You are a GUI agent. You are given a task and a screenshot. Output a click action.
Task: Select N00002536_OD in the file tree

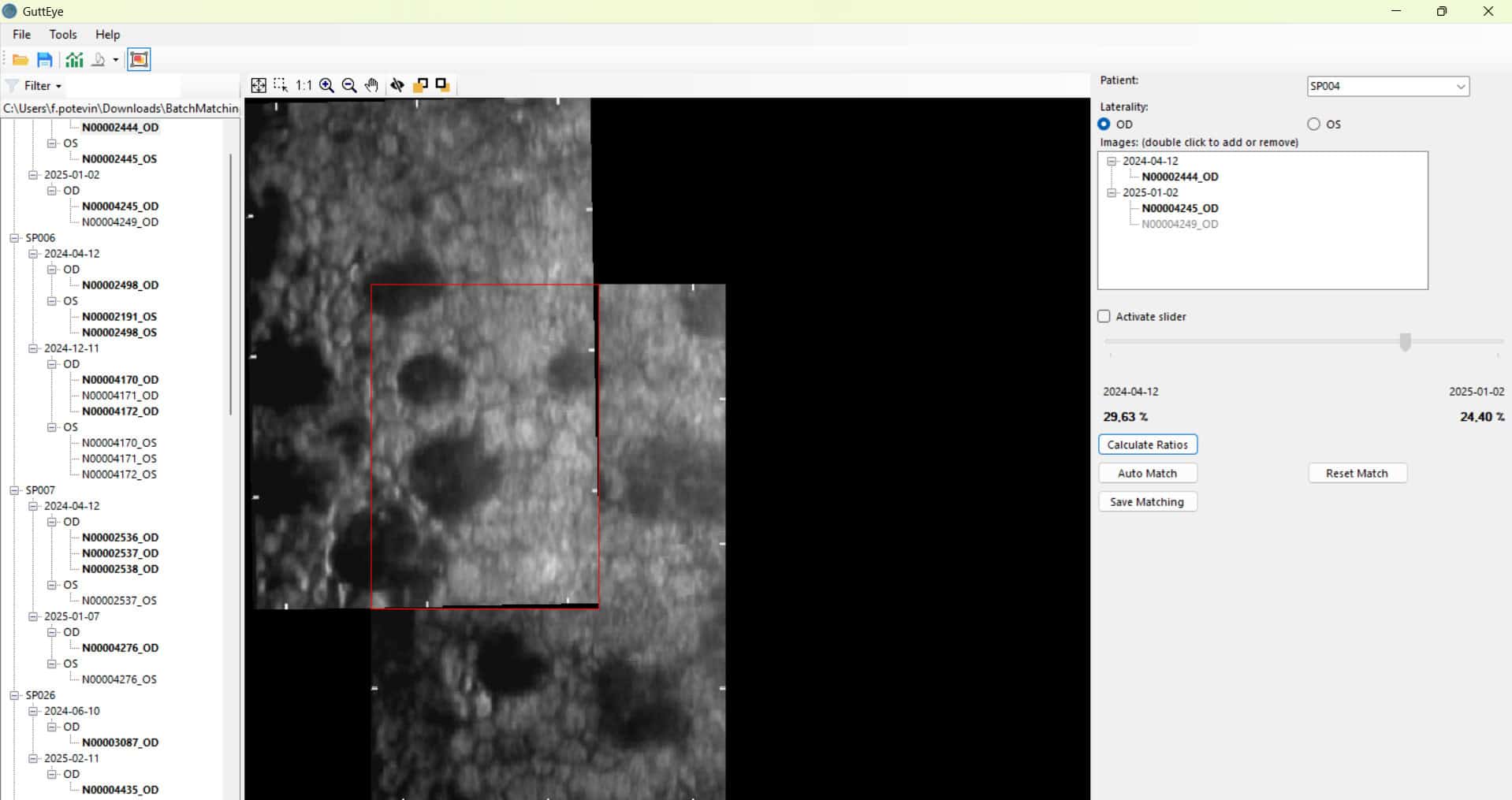pyautogui.click(x=121, y=537)
